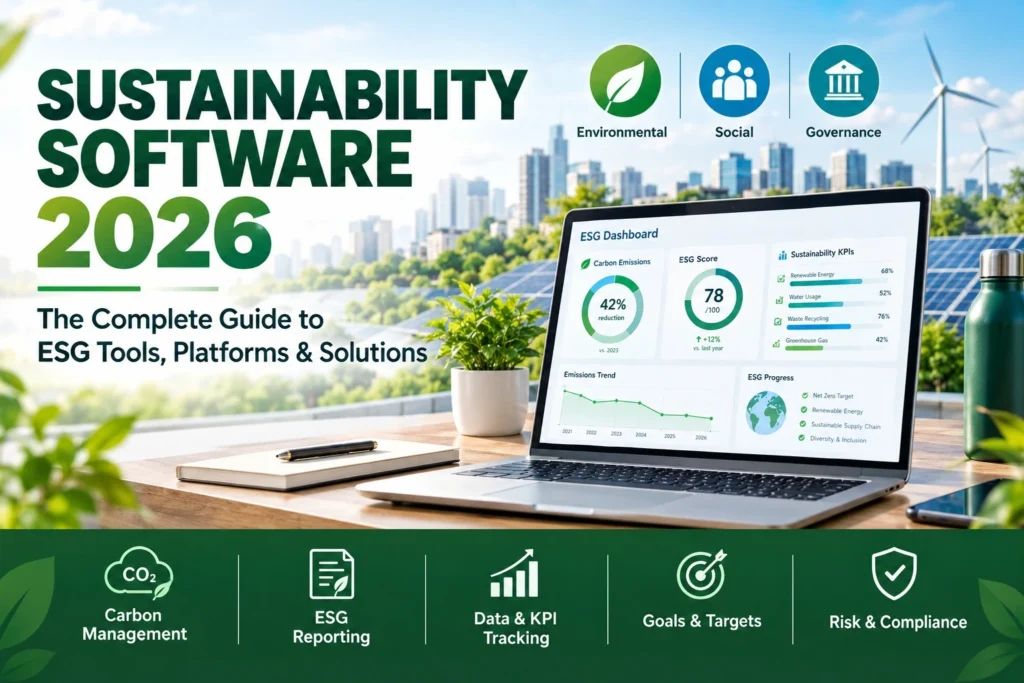Click the ESG Dashboard heading
Image resolution: width=1024 pixels, height=683 pixels.
click(x=619, y=235)
